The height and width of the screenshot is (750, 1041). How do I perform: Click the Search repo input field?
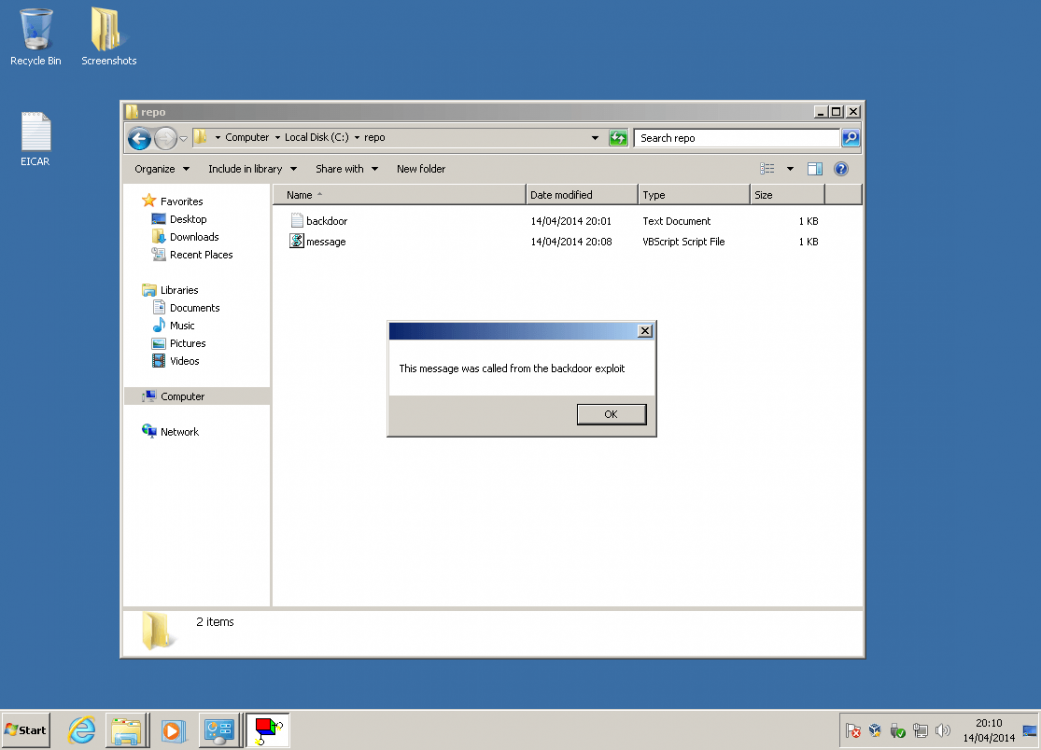(736, 137)
